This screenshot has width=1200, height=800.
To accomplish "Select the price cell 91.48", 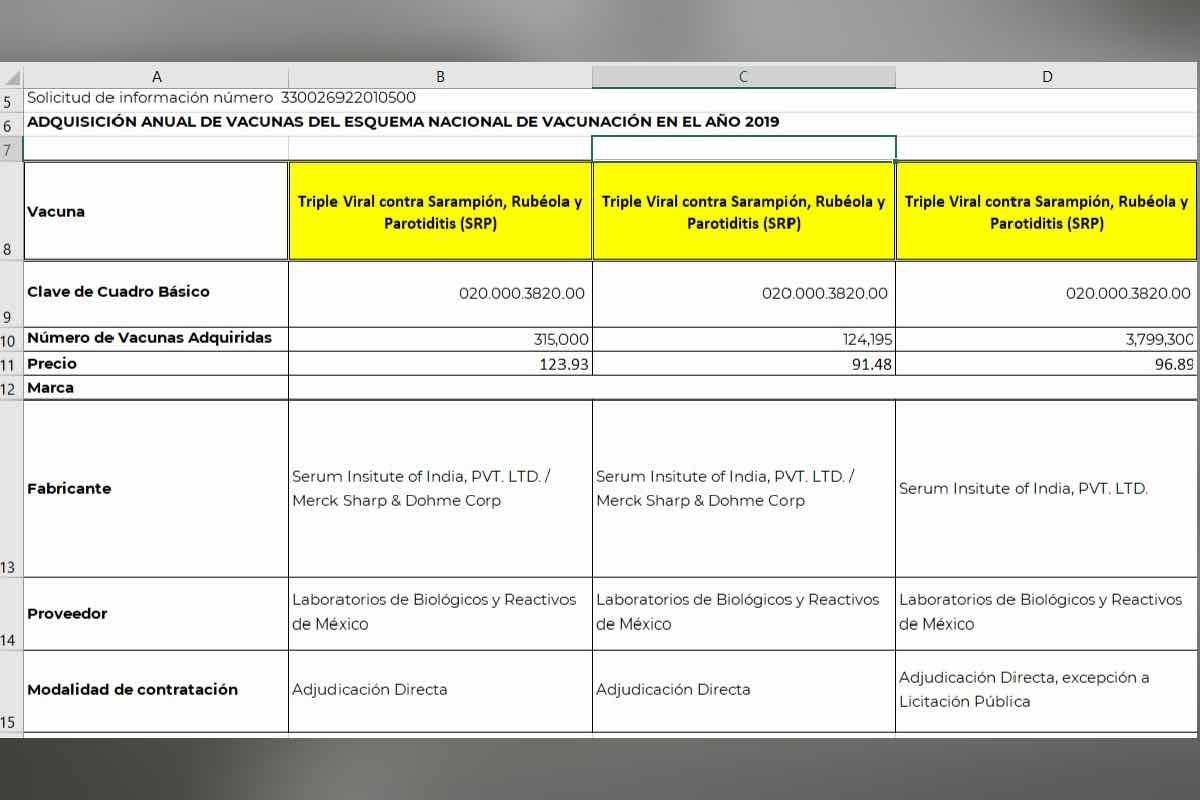I will coord(743,364).
